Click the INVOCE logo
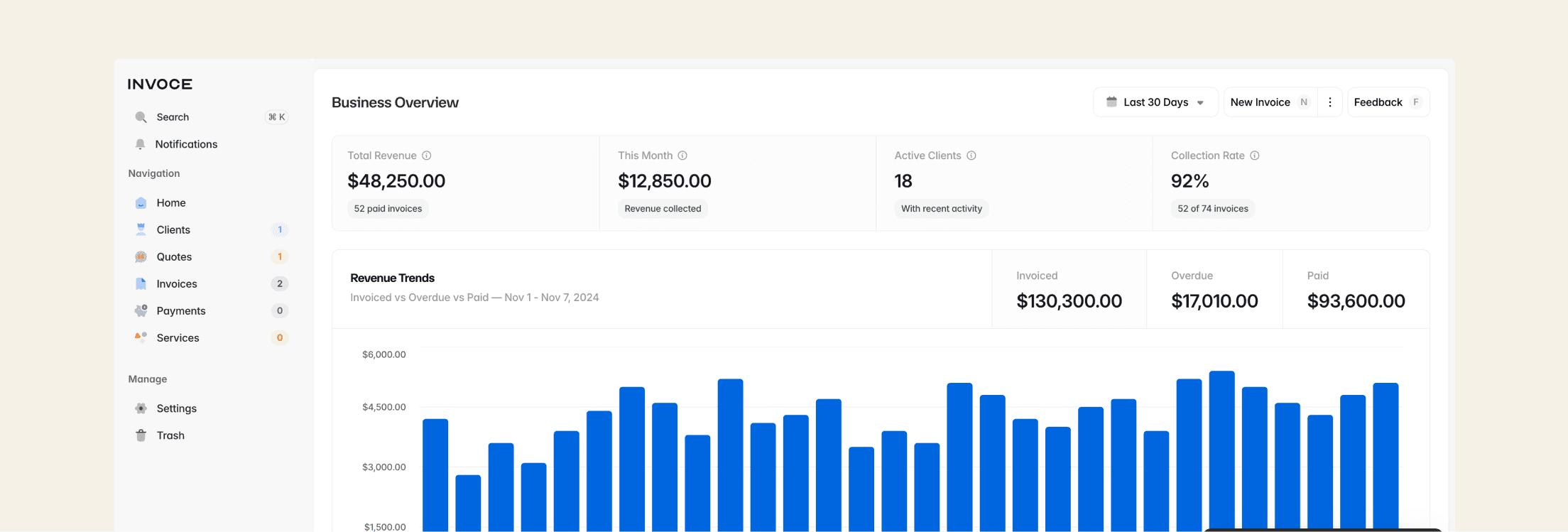1568x532 pixels. (x=160, y=85)
